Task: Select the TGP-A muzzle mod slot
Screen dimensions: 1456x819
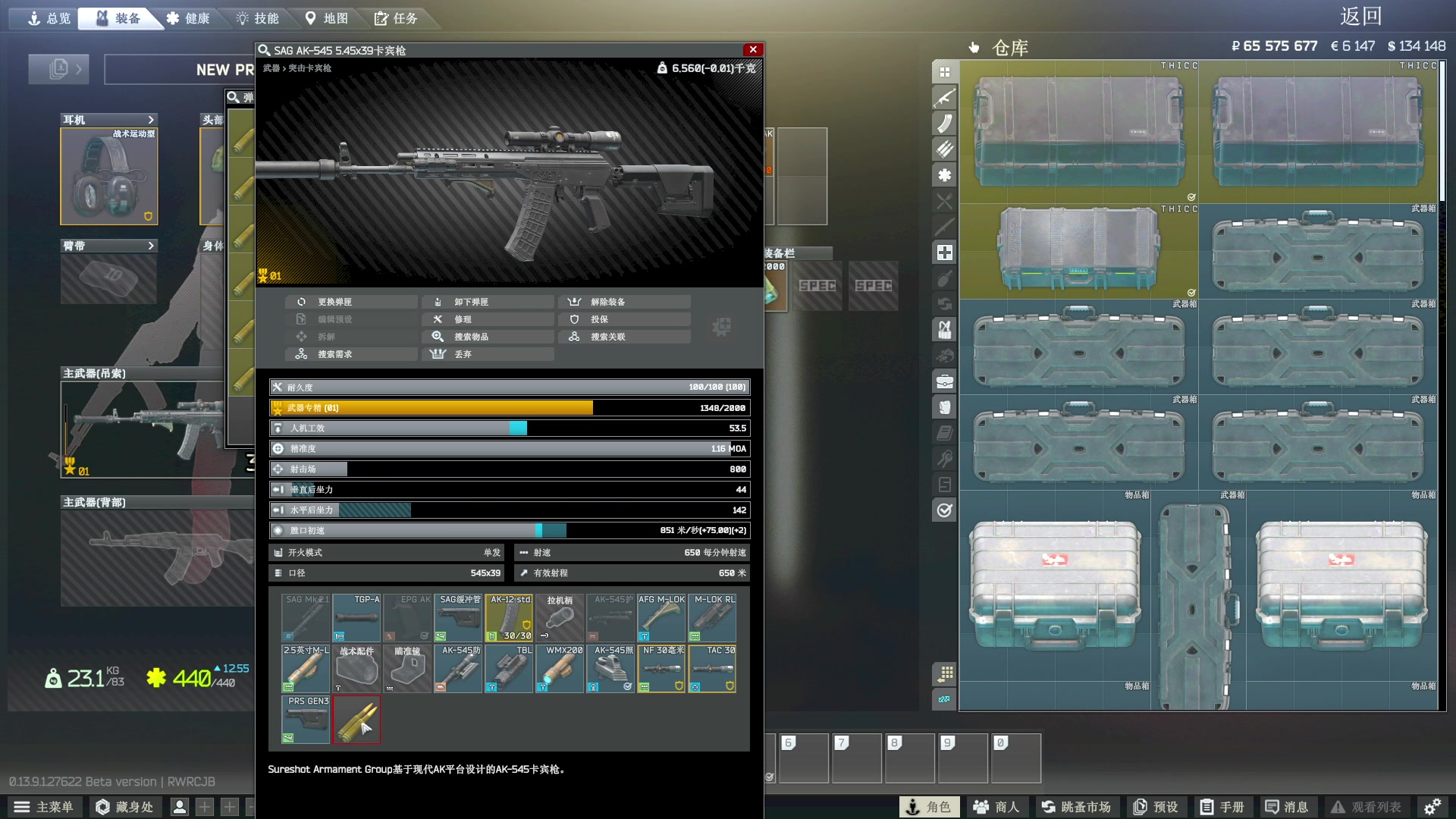Action: tap(356, 617)
